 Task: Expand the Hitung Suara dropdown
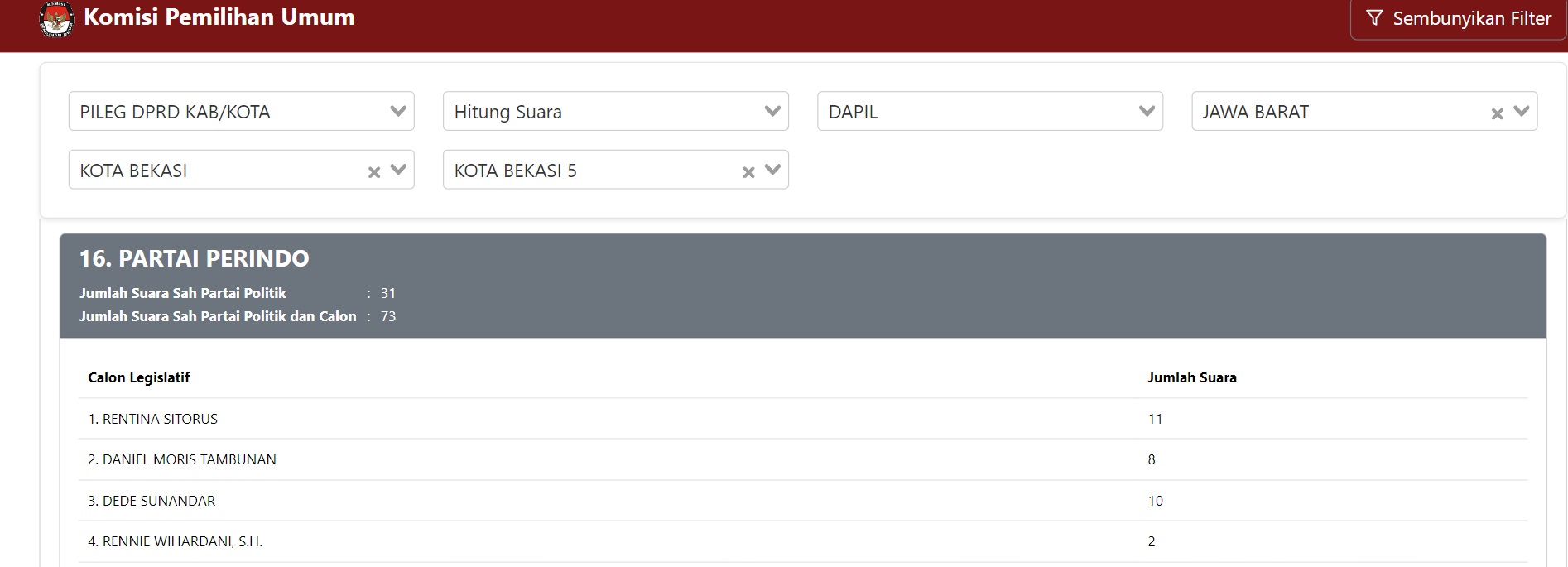[615, 111]
